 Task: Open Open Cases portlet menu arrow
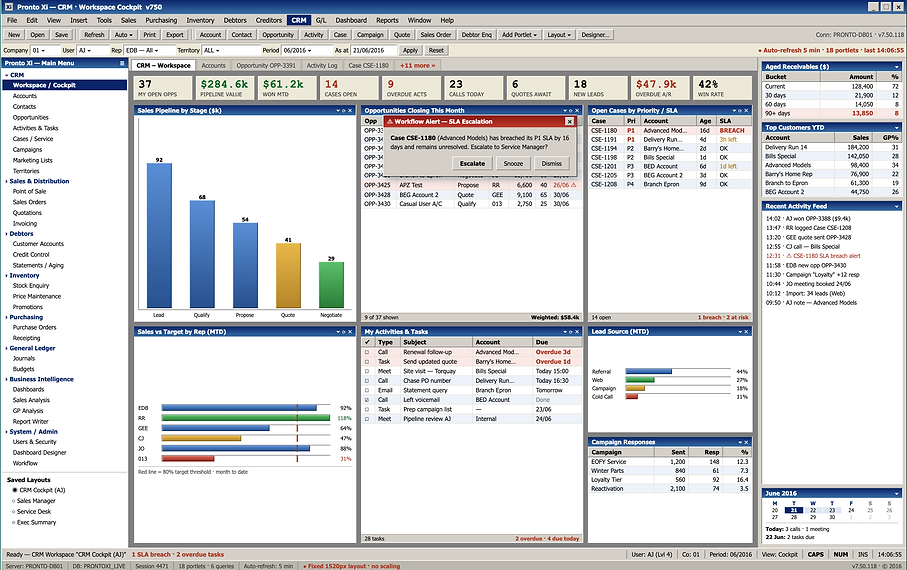[734, 111]
